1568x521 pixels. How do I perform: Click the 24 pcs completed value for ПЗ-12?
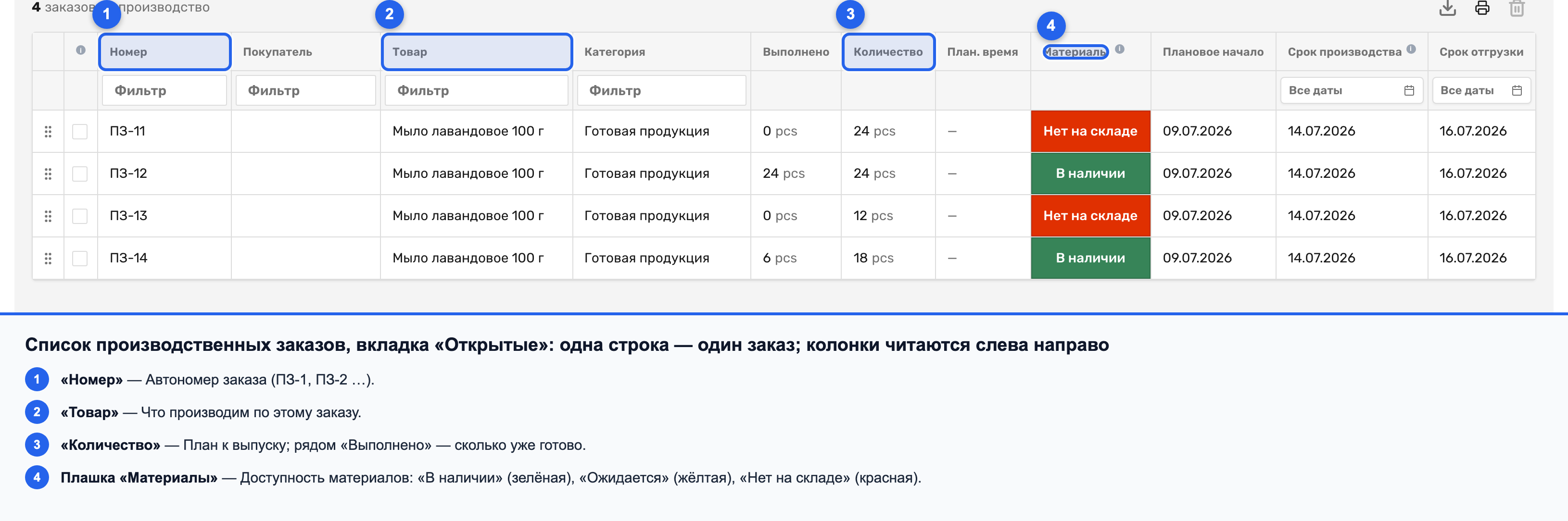(784, 174)
